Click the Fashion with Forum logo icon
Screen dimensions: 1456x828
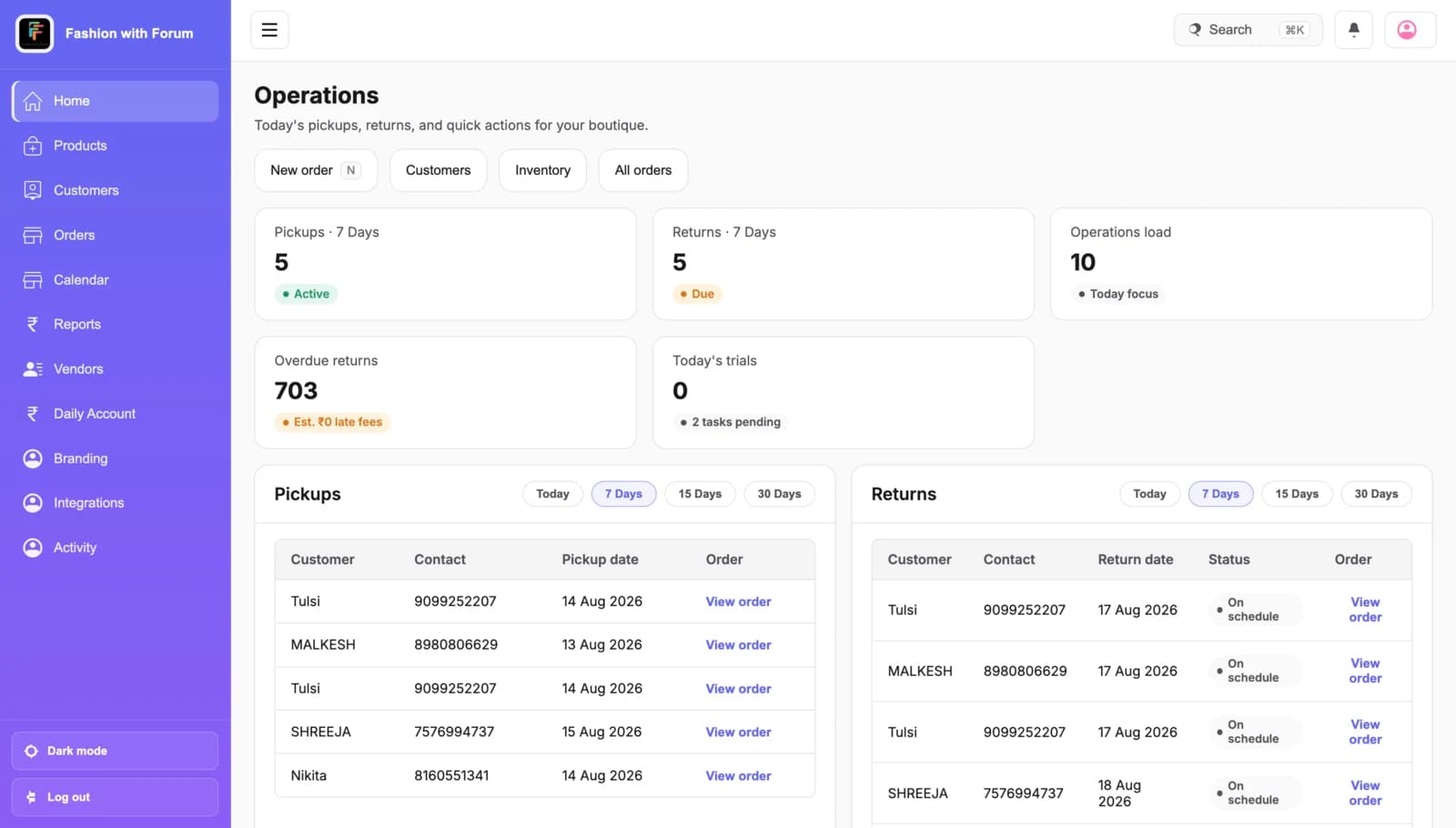[x=35, y=34]
